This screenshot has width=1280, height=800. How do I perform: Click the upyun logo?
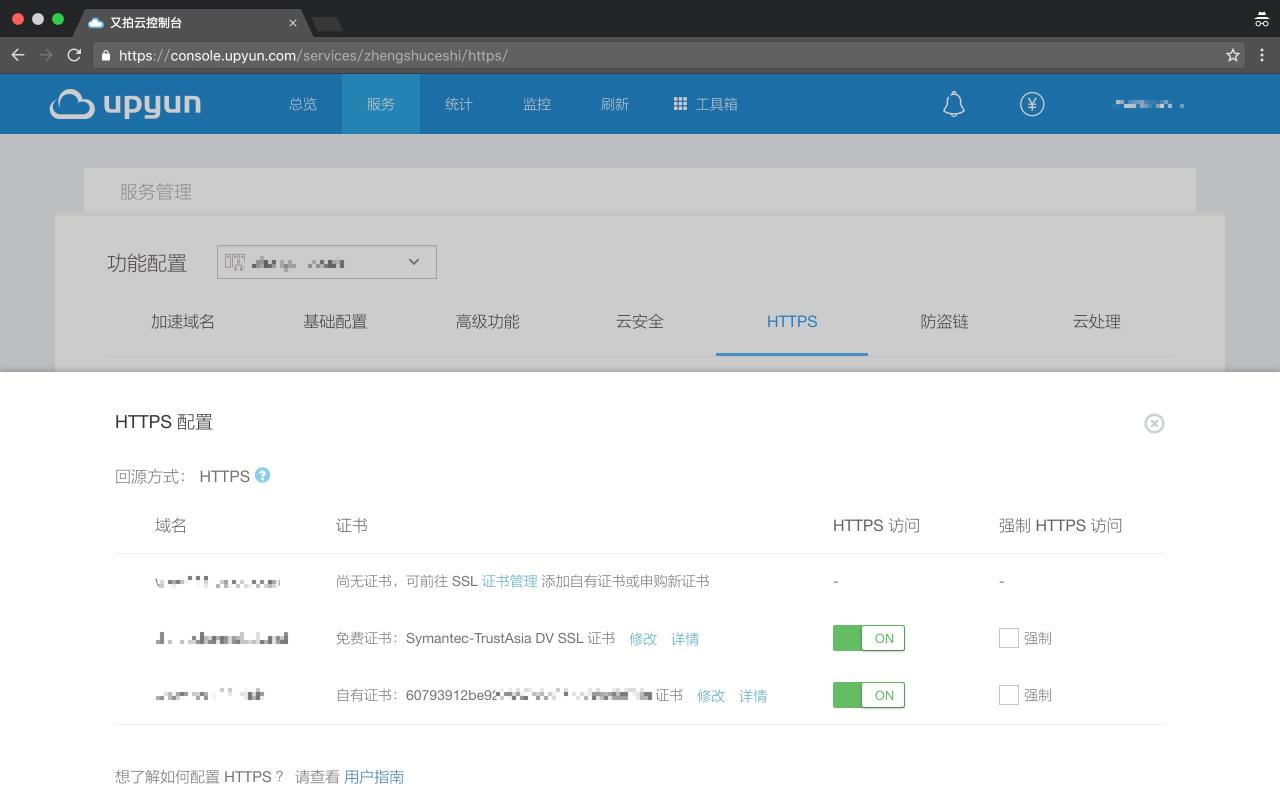(x=125, y=104)
